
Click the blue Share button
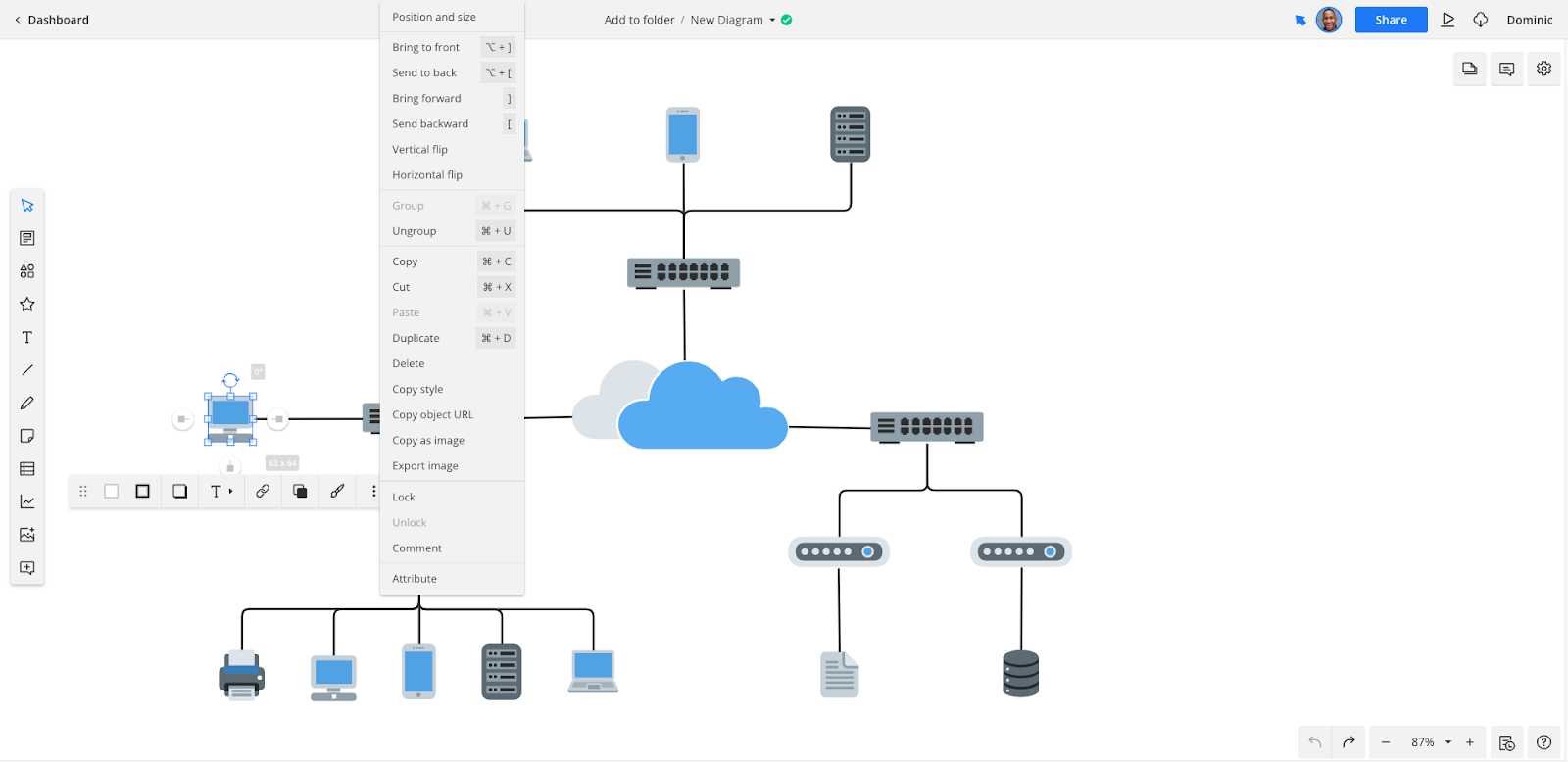point(1391,20)
